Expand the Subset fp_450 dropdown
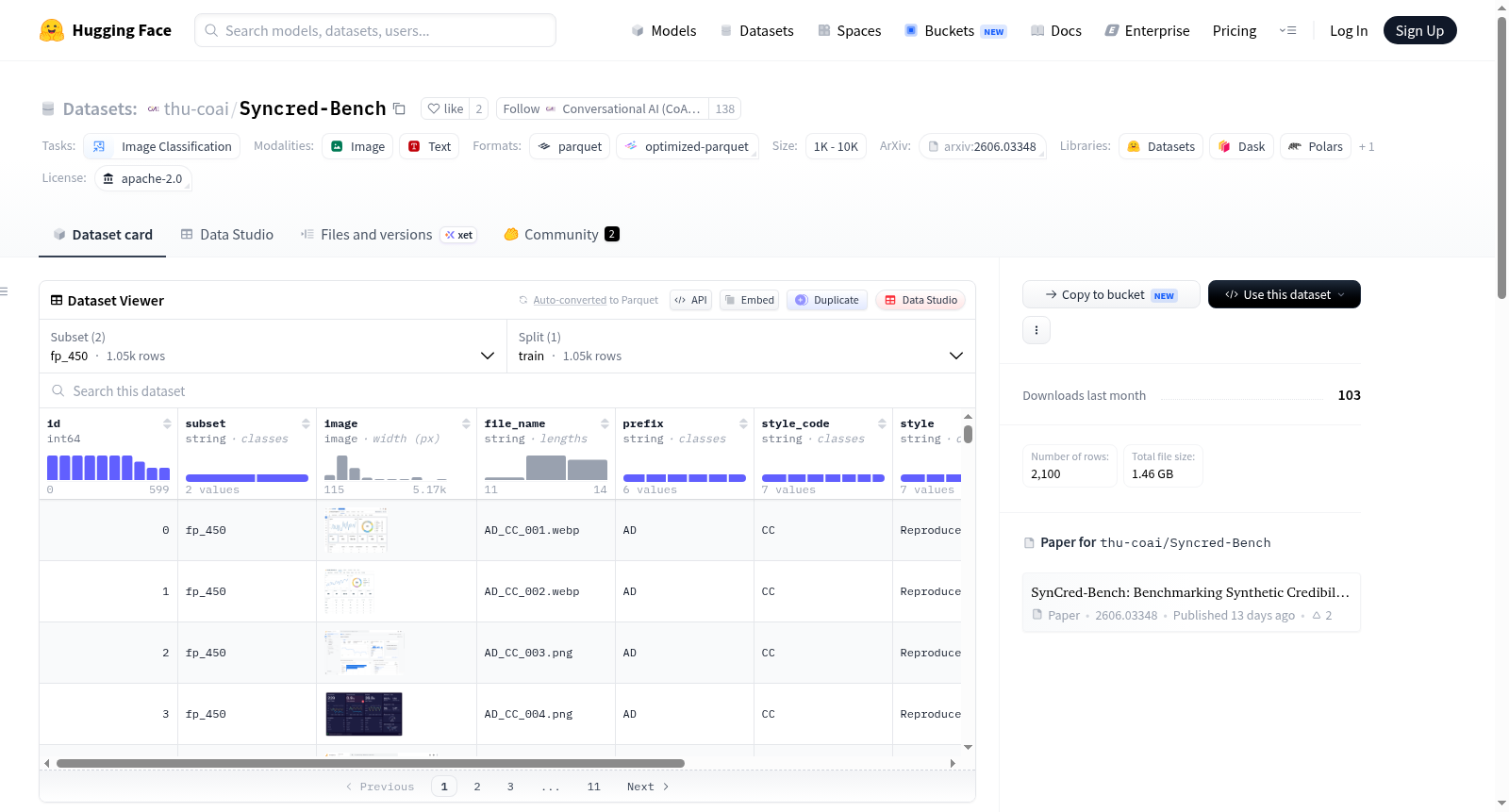Viewport: 1509px width, 812px height. click(274, 346)
